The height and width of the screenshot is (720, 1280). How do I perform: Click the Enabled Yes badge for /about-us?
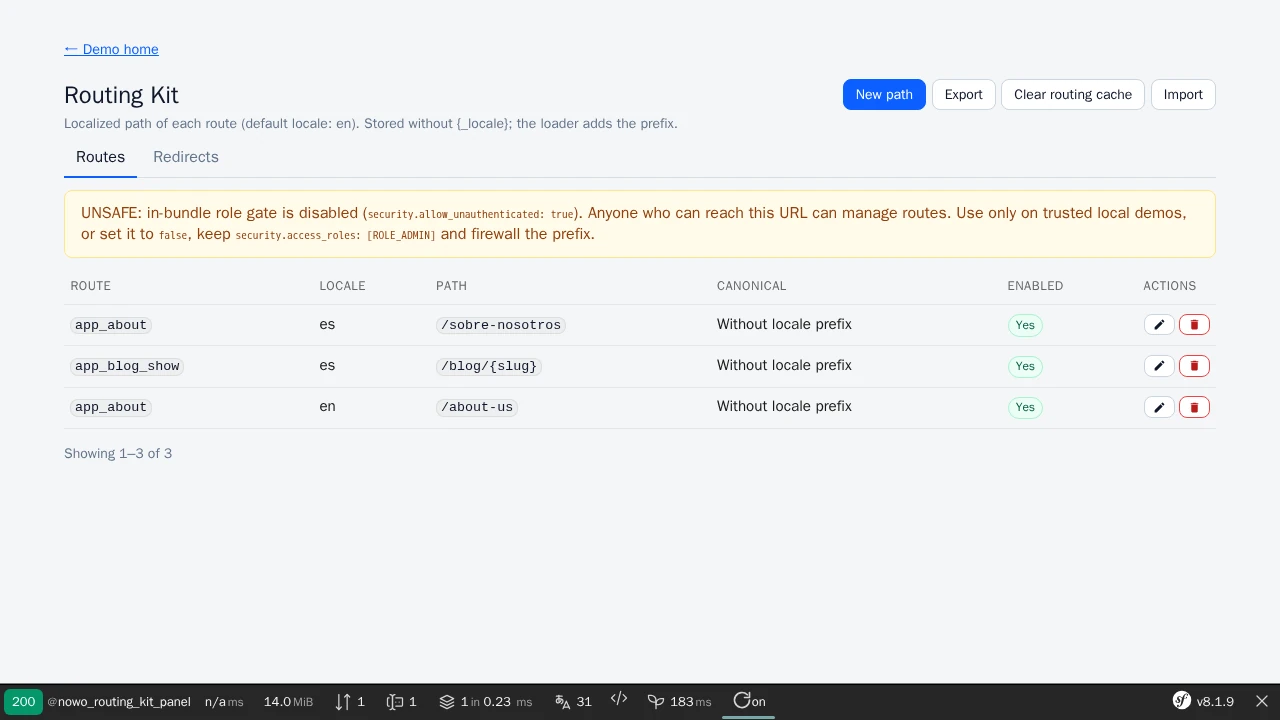click(1025, 407)
